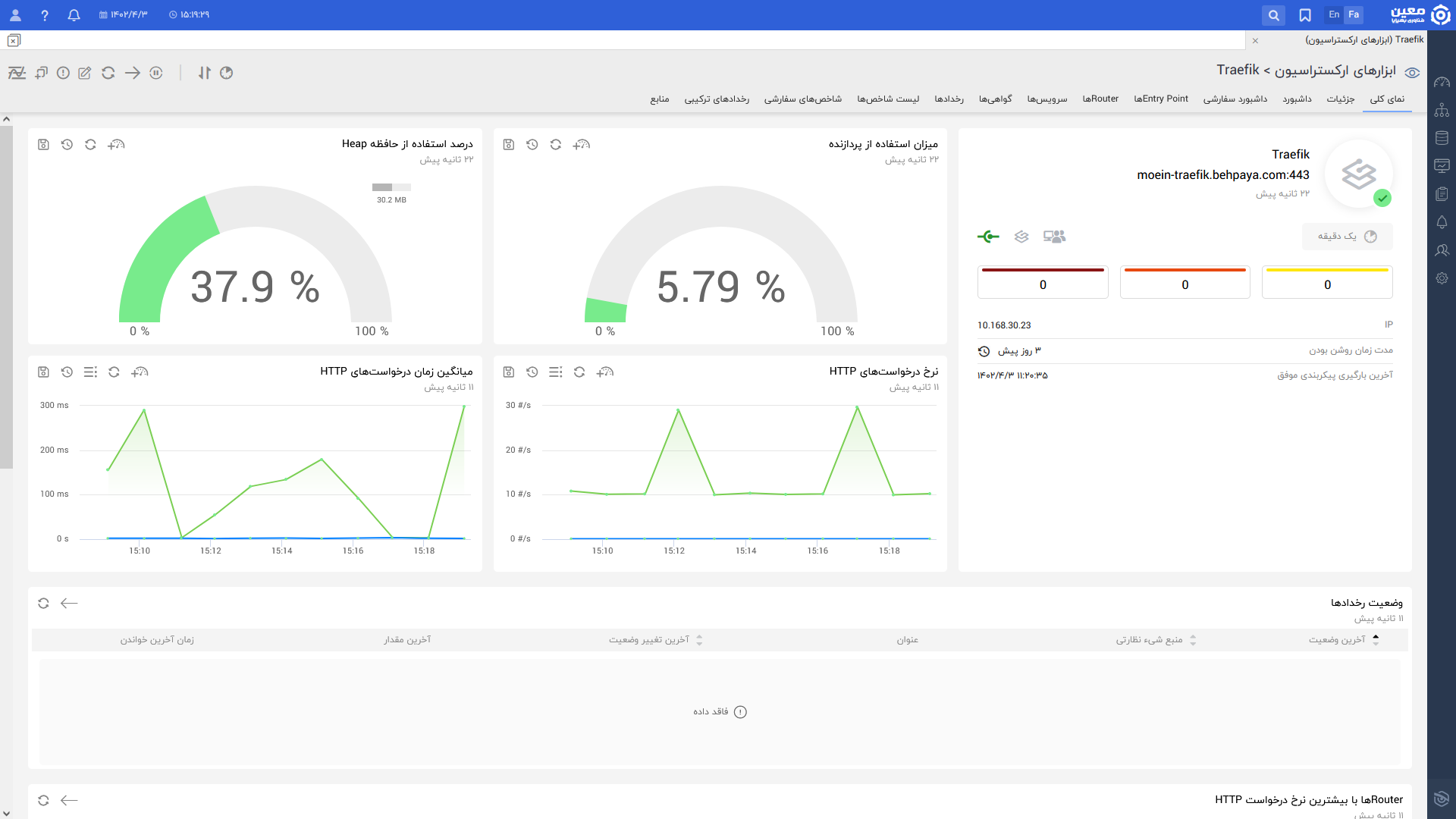Open the جزئیات tab

[x=1341, y=99]
